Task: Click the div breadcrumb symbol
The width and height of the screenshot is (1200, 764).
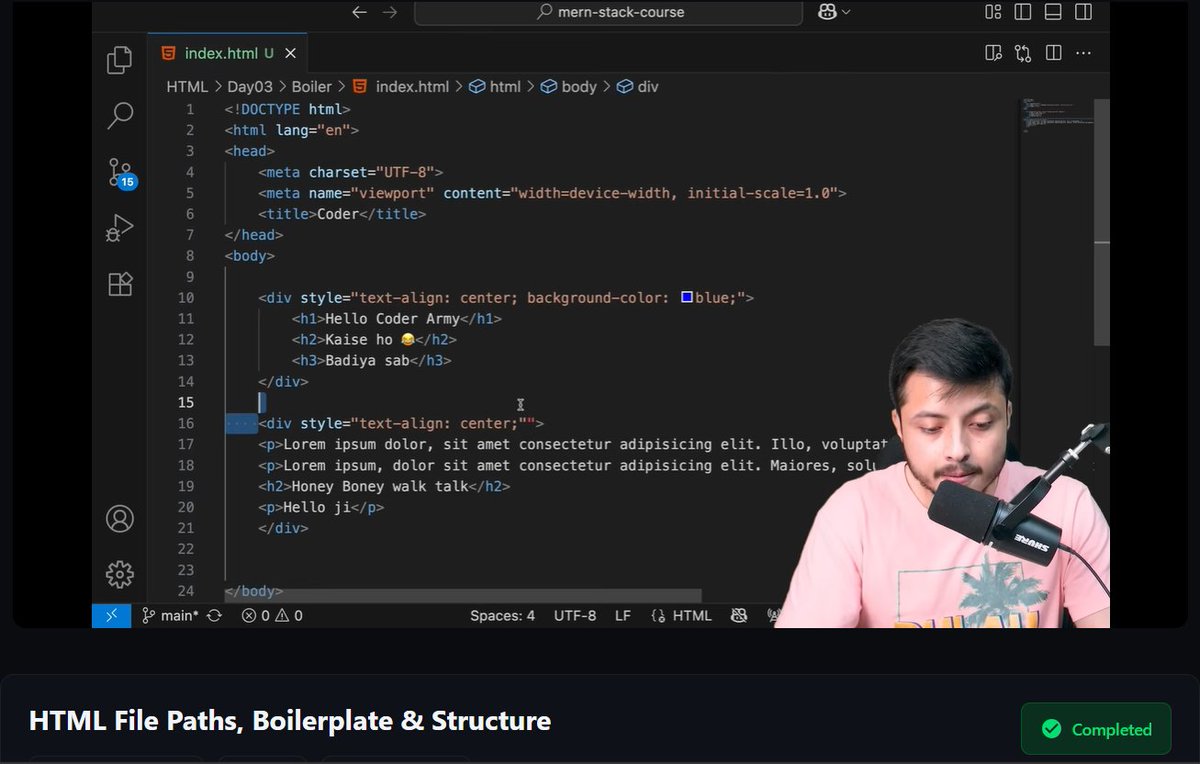Action: click(x=638, y=87)
